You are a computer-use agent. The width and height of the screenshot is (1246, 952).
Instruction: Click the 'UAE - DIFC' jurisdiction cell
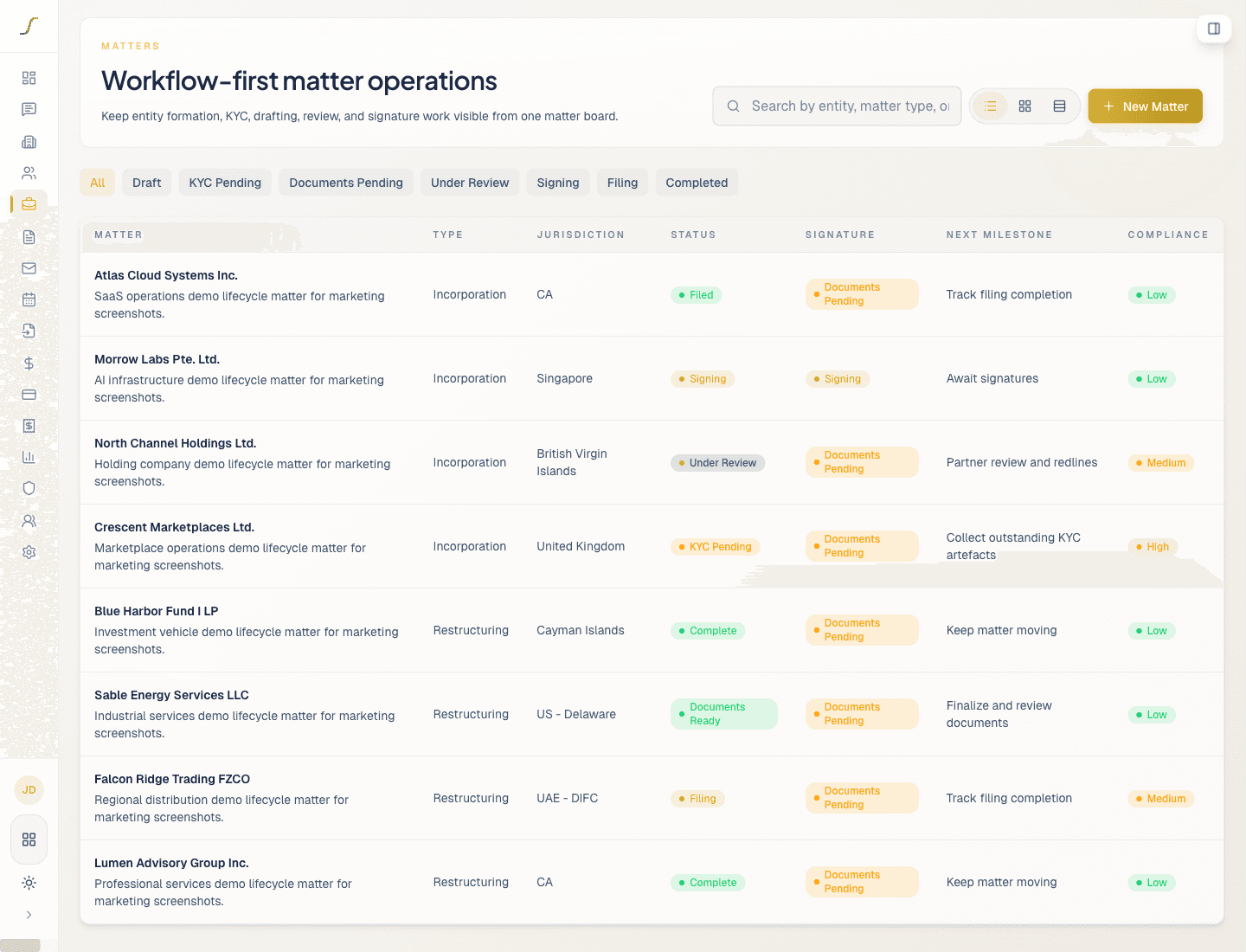tap(568, 799)
